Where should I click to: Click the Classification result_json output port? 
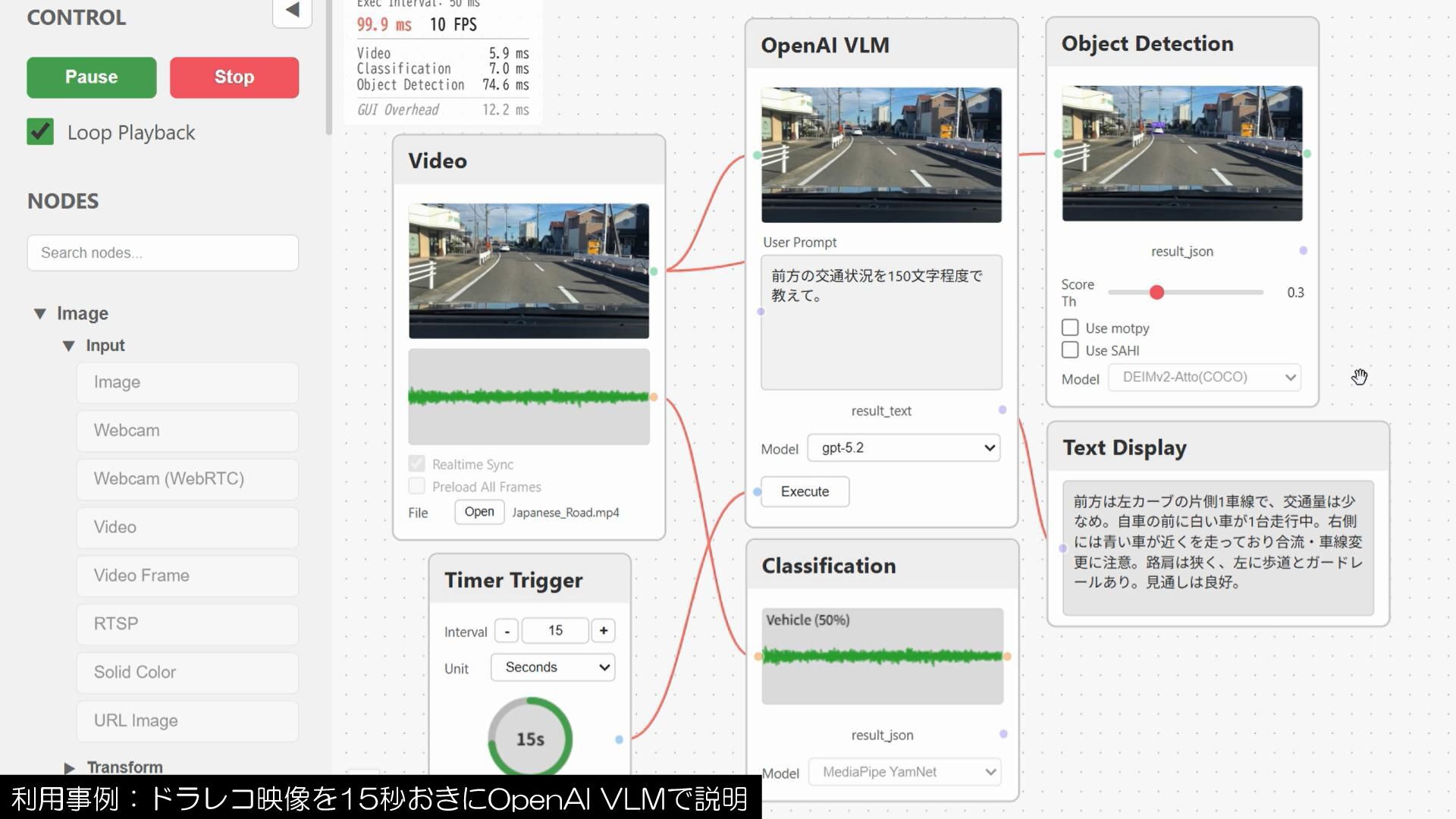[x=1003, y=734]
